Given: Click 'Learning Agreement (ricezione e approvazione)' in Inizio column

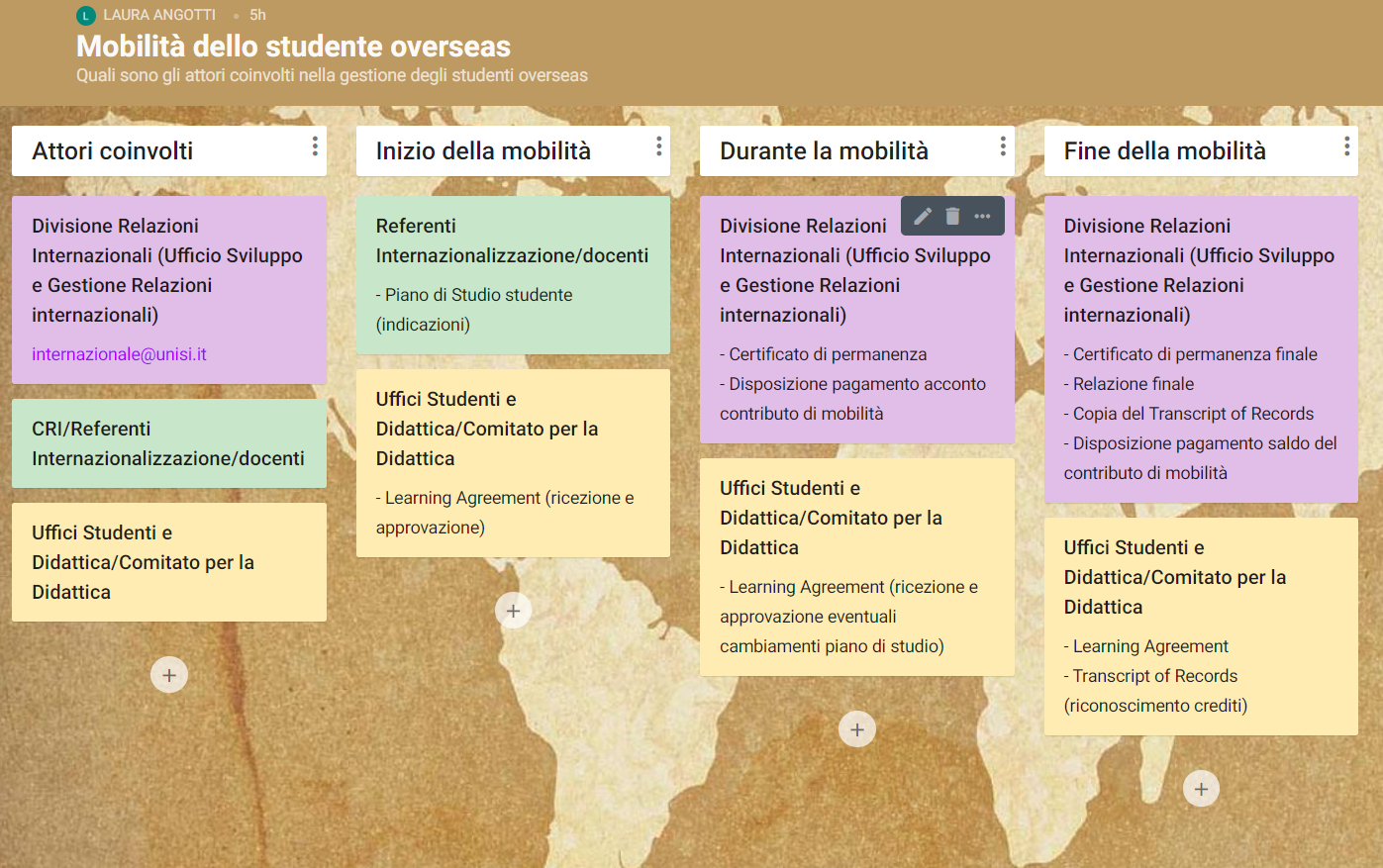Looking at the screenshot, I should [x=505, y=513].
